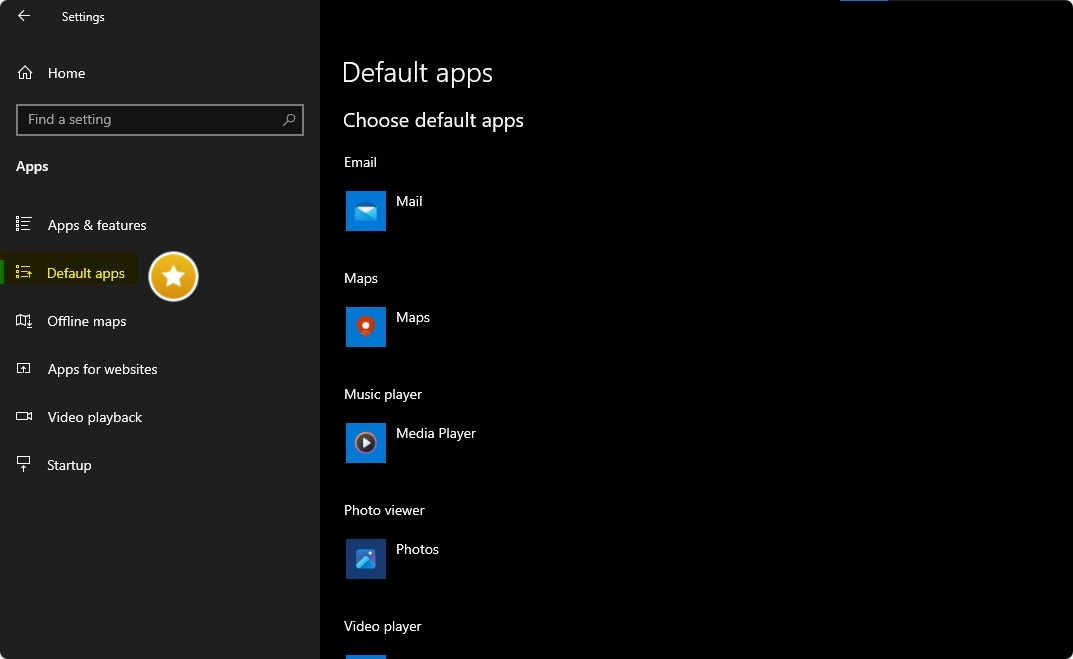The image size is (1073, 659).
Task: Click the Photo viewer category label
Action: [x=384, y=511]
